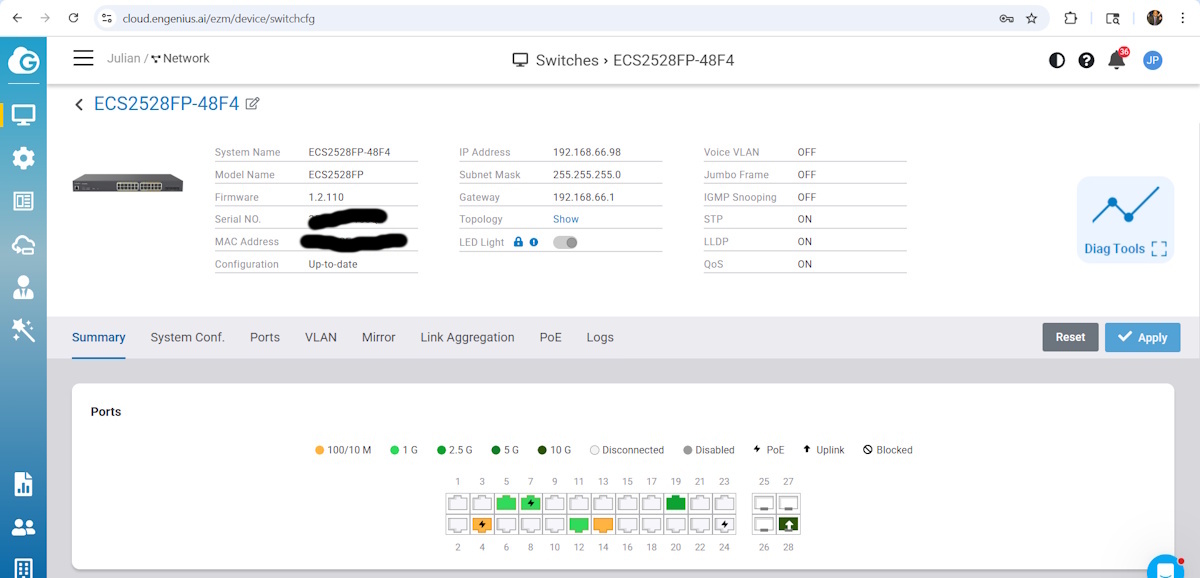Switch to the System Conf. tab

[188, 338]
